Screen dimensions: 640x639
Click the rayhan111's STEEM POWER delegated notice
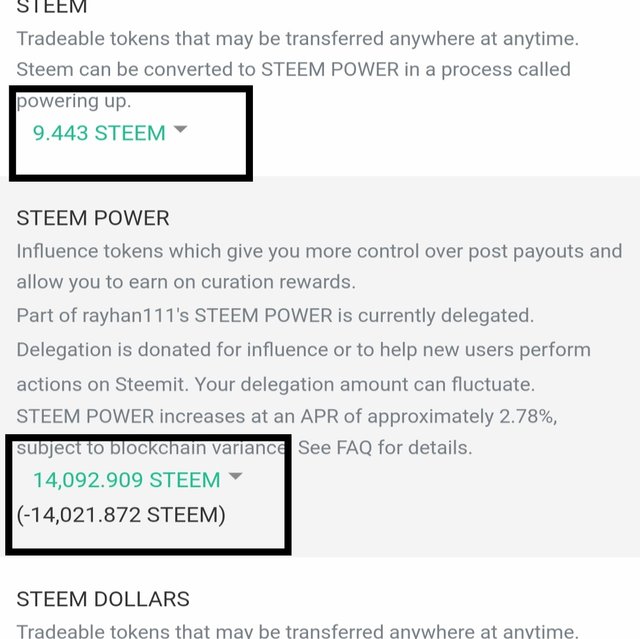(x=275, y=316)
